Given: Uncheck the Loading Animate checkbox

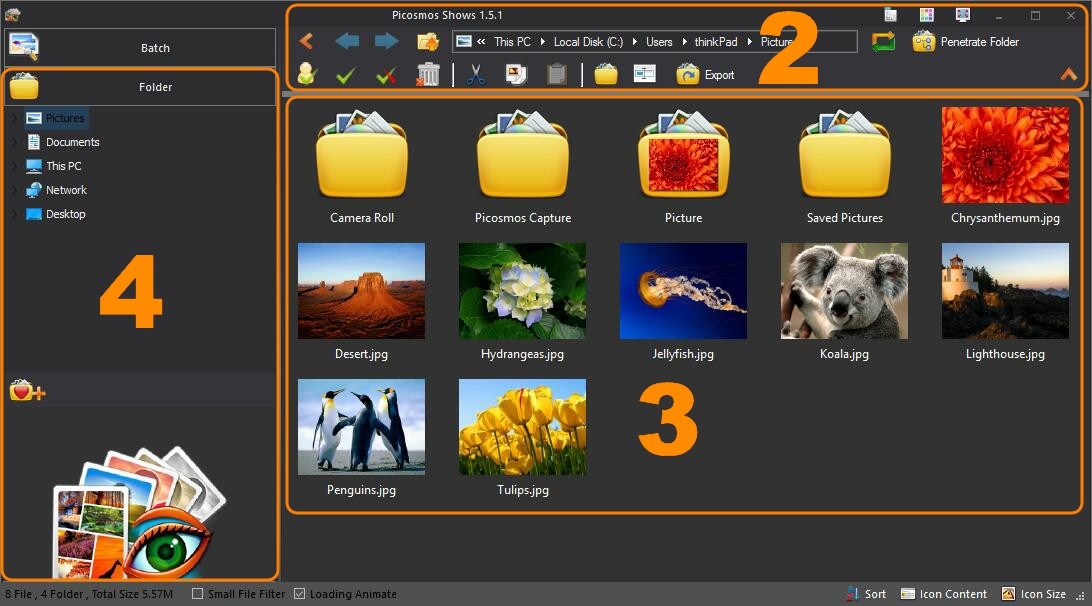Looking at the screenshot, I should pyautogui.click(x=300, y=594).
